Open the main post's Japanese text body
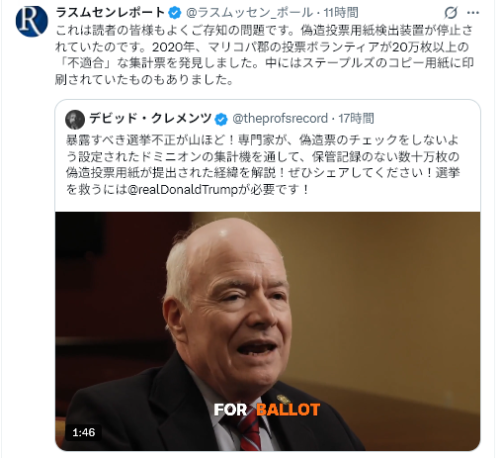The width and height of the screenshot is (500, 458). pyautogui.click(x=264, y=55)
